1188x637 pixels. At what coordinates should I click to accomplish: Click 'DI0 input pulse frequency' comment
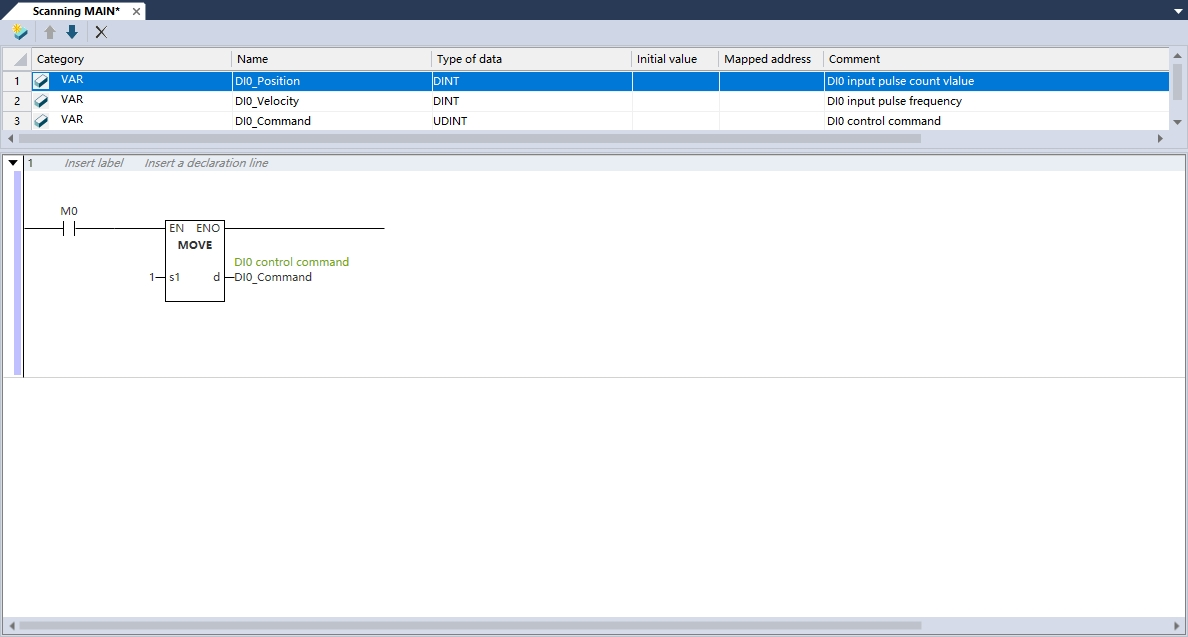pos(996,101)
